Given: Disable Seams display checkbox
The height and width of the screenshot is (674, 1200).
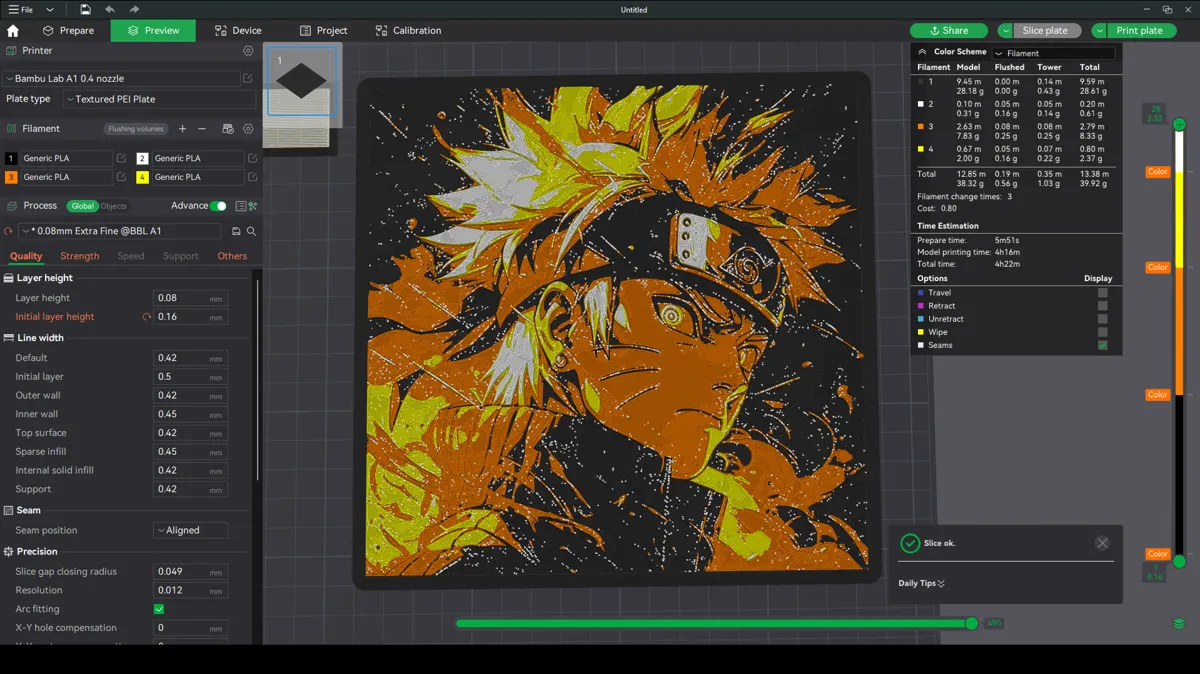Looking at the screenshot, I should point(1102,345).
